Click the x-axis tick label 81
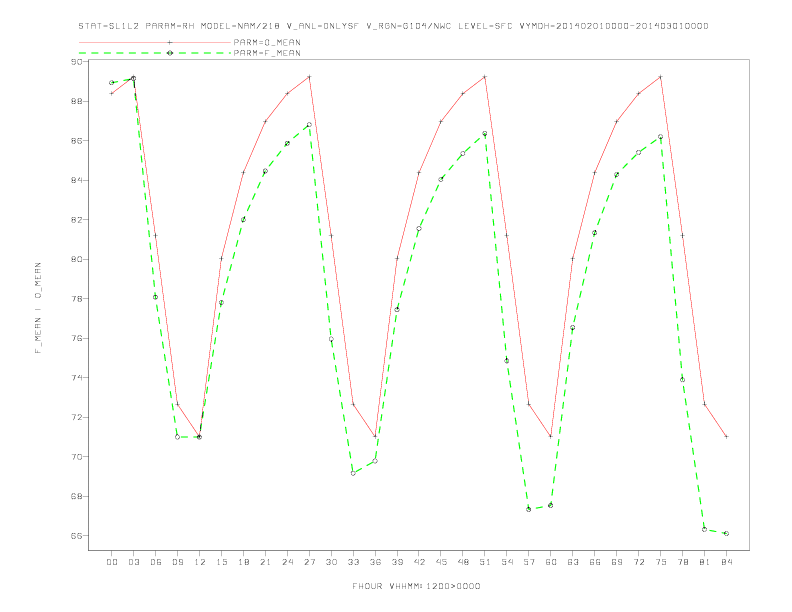Screen dimensions: 792x612 tap(705, 562)
